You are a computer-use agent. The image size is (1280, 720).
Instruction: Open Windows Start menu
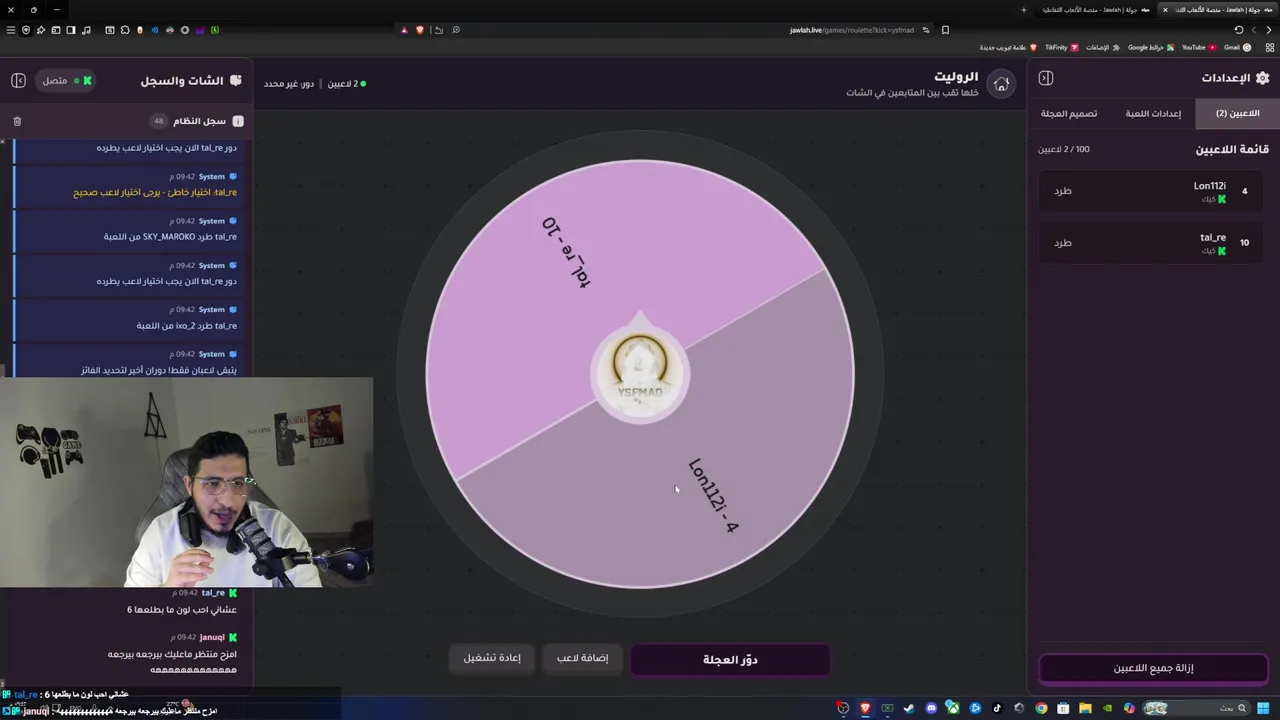1263,708
